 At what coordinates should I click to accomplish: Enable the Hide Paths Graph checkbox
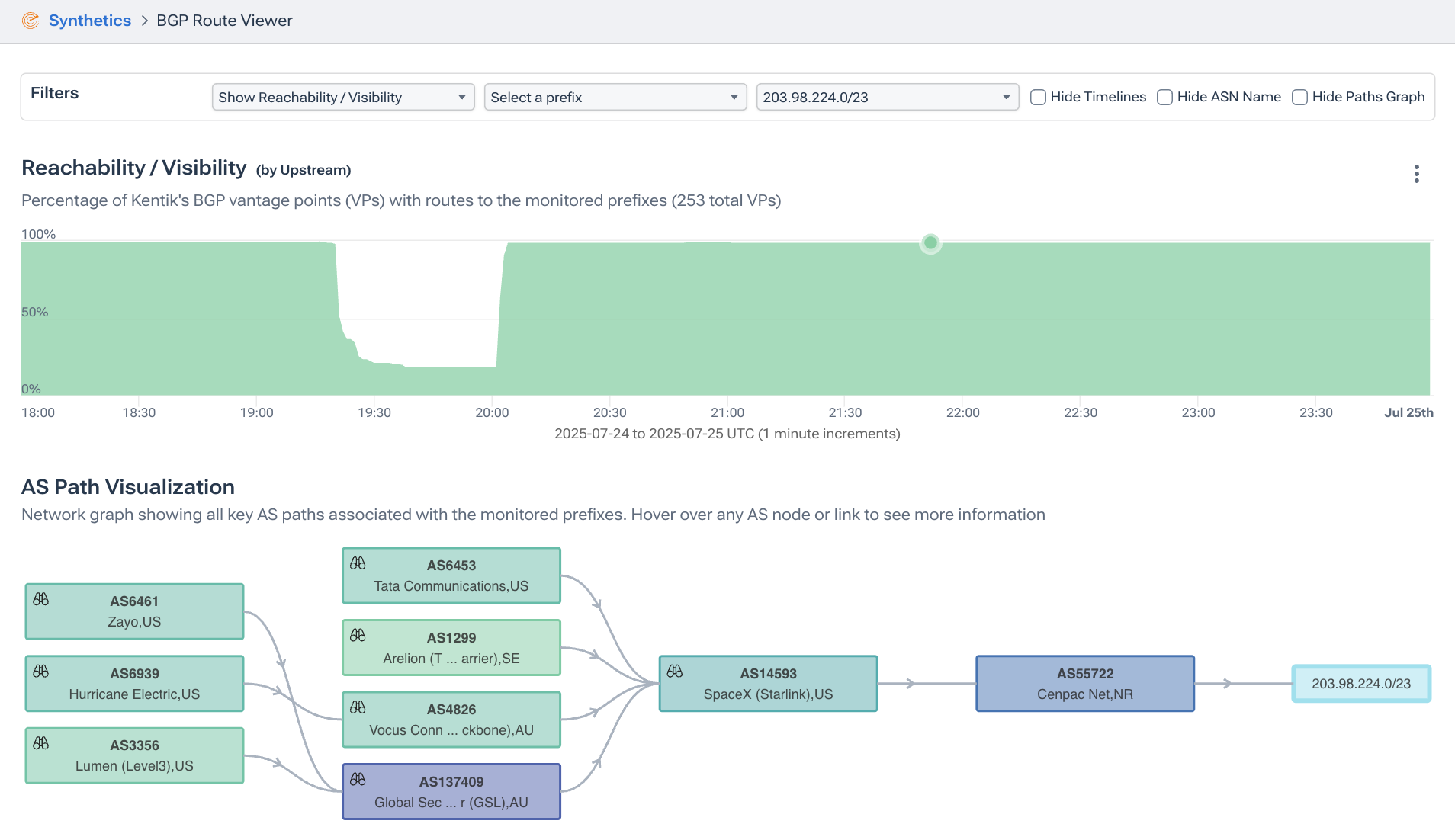pyautogui.click(x=1300, y=97)
